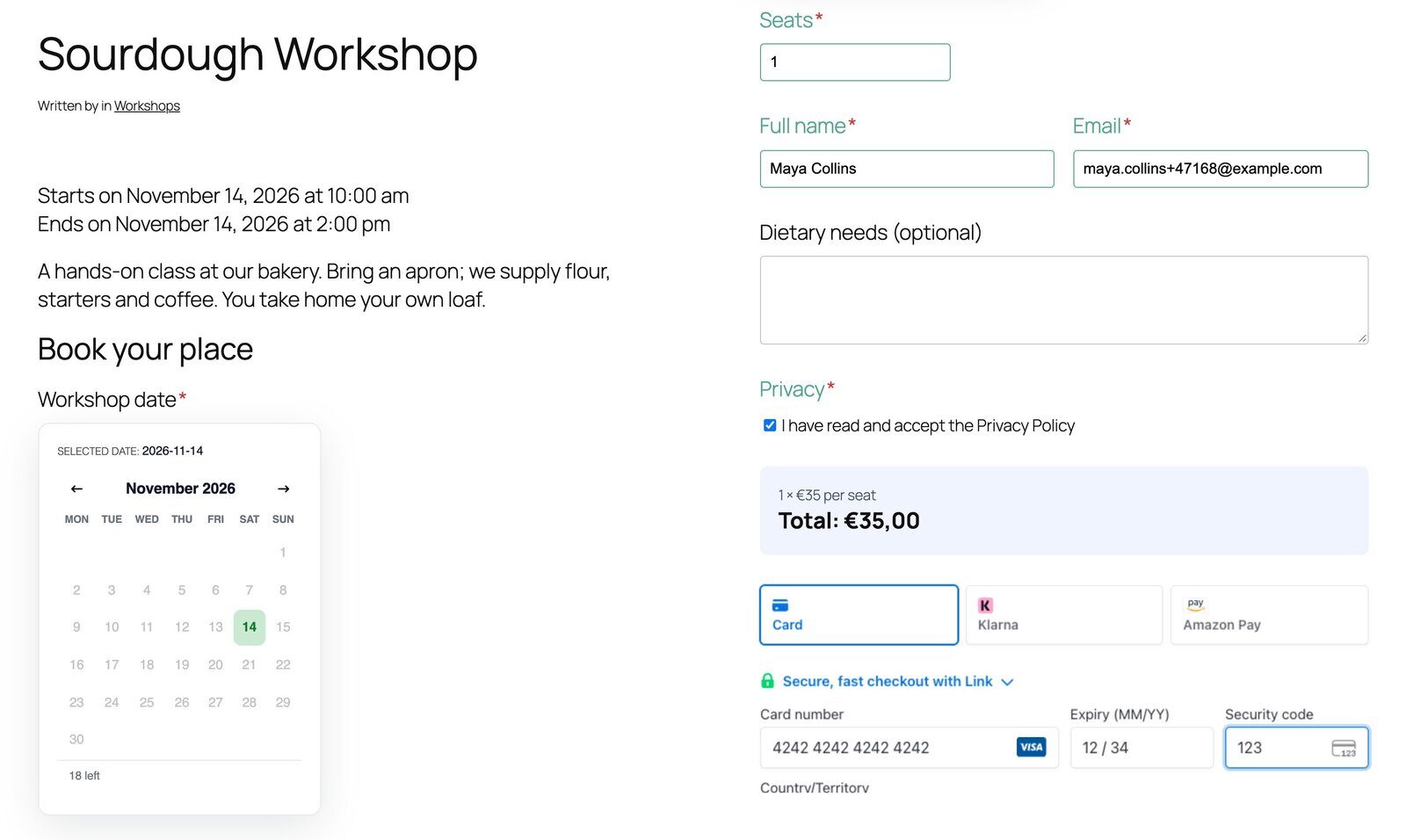1406x840 pixels.
Task: Click the Full name input field
Action: [907, 169]
